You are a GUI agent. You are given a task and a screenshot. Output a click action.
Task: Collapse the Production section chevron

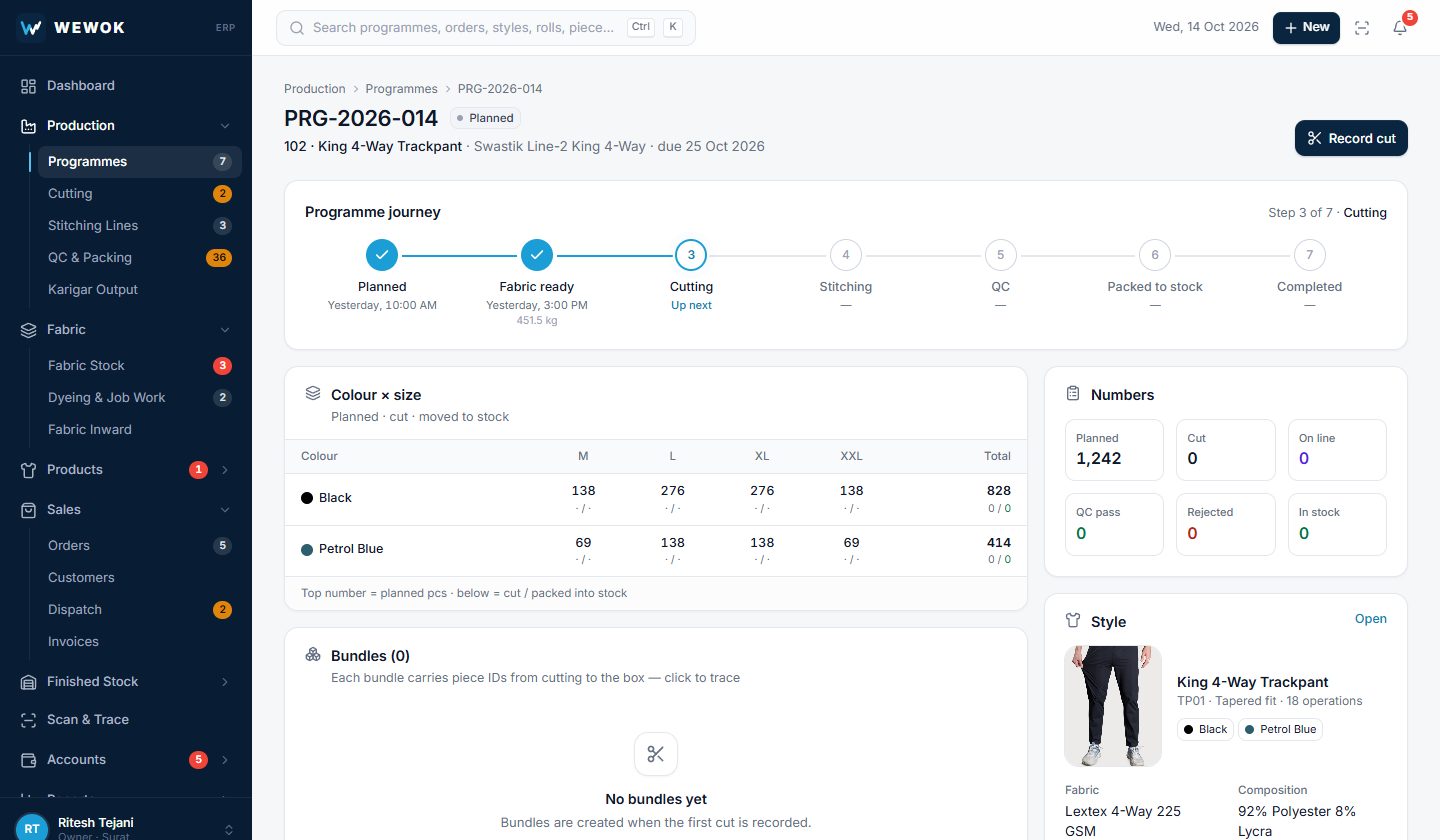coord(225,126)
